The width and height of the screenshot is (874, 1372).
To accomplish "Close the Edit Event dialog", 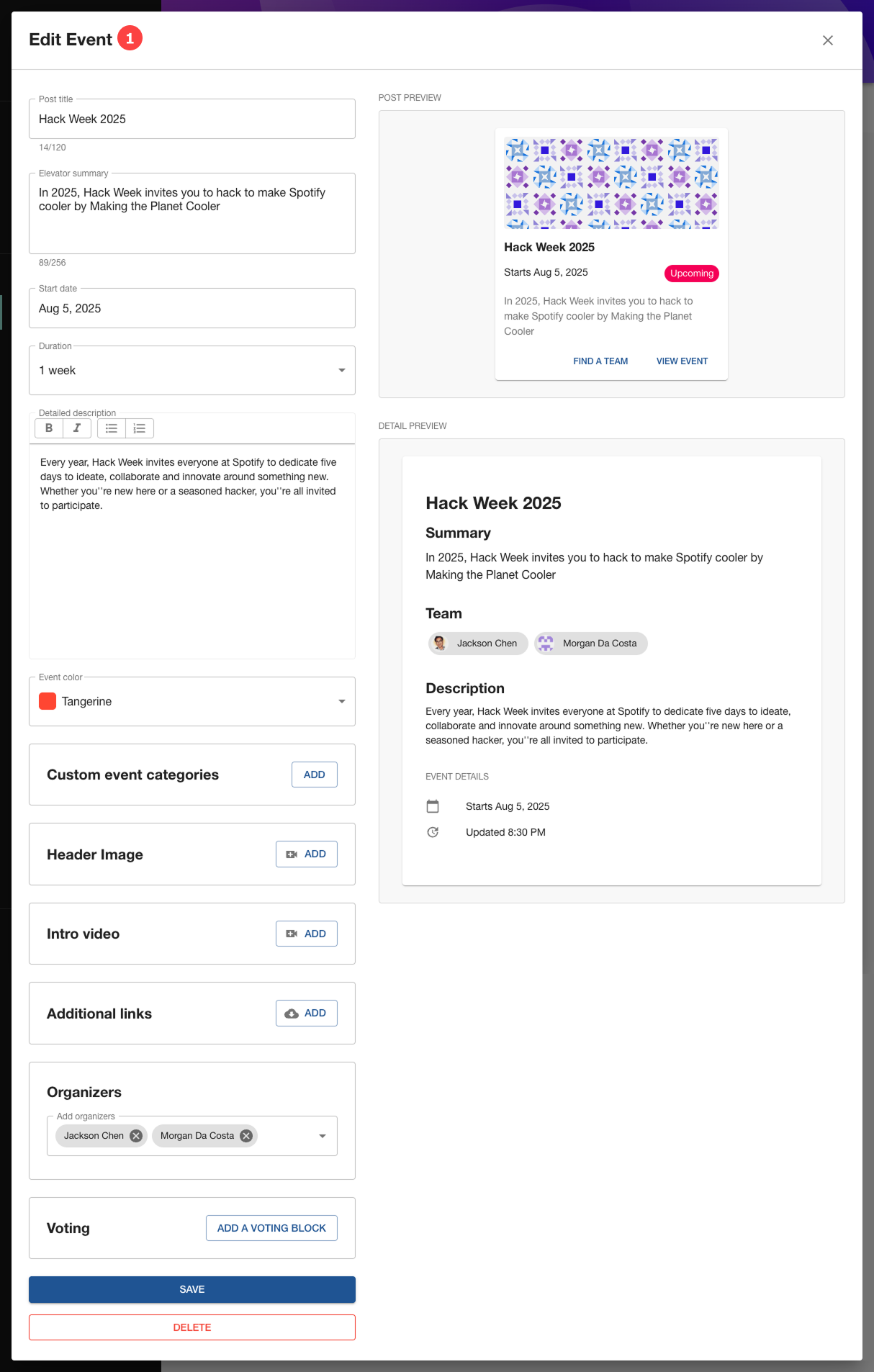I will pyautogui.click(x=828, y=40).
